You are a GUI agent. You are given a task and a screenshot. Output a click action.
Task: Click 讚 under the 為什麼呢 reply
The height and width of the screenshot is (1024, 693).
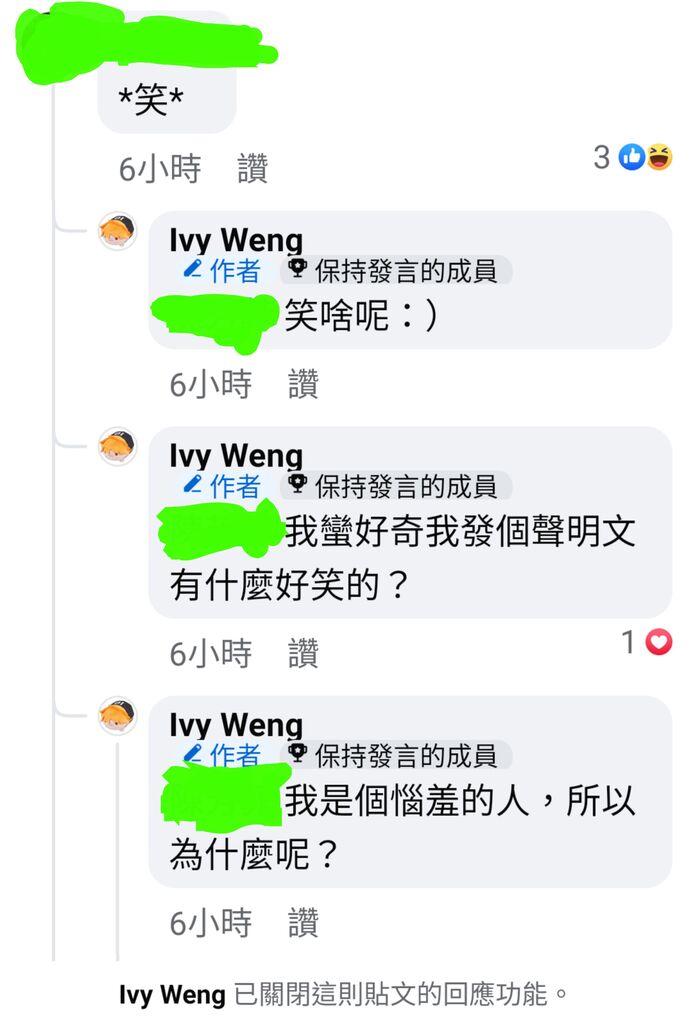[x=303, y=923]
